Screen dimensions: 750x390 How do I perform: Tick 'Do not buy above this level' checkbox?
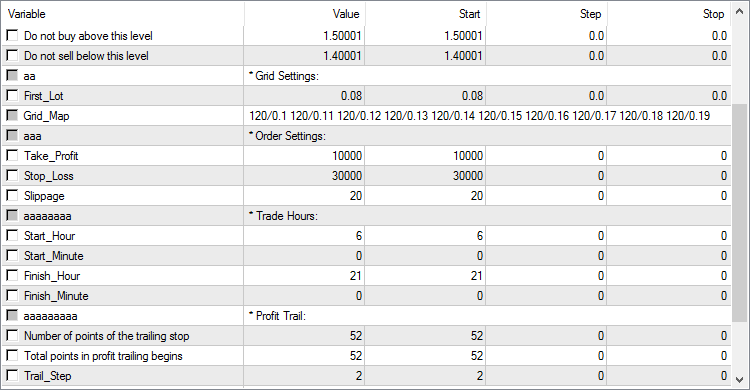(12, 35)
